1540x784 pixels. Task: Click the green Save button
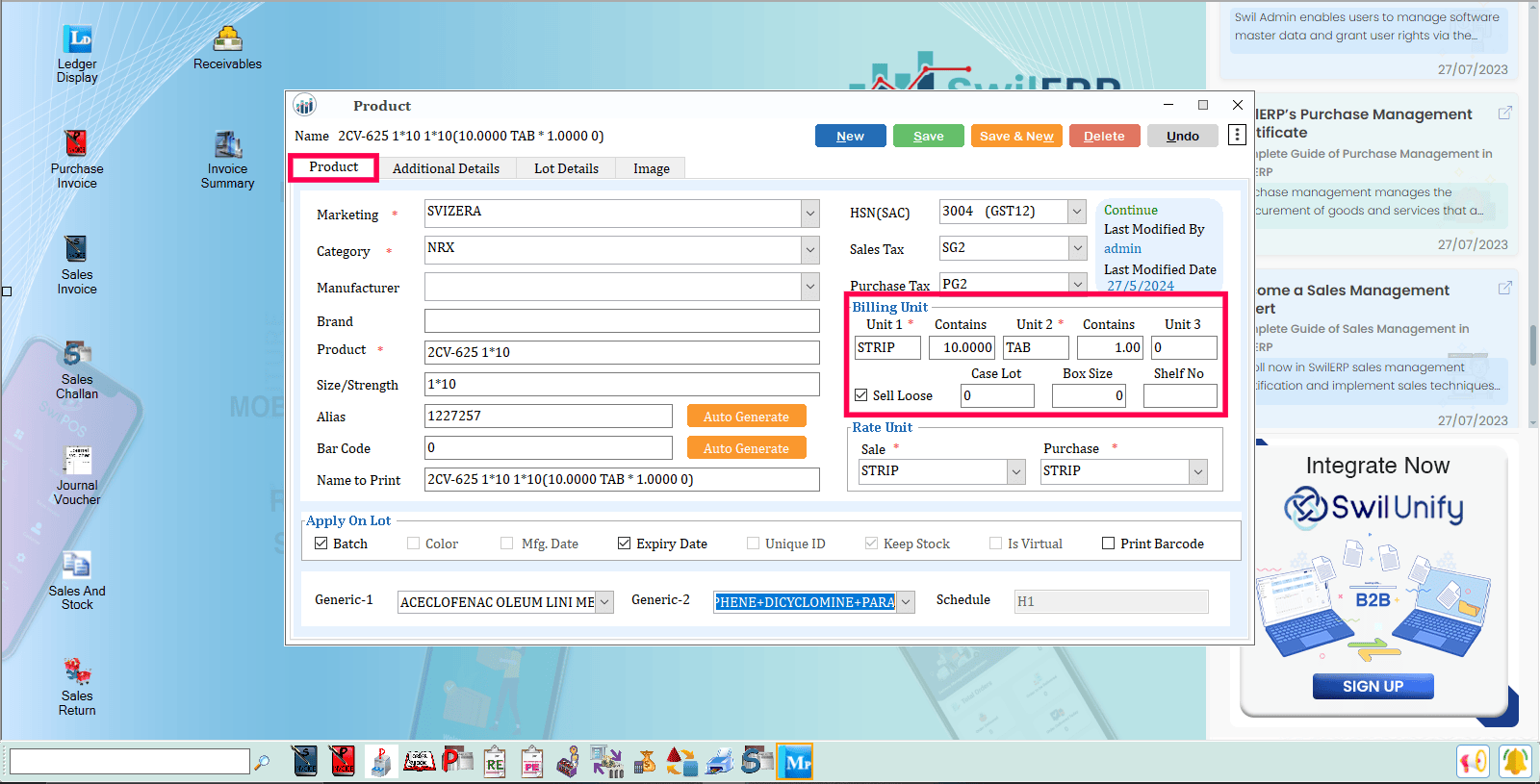coord(929,136)
